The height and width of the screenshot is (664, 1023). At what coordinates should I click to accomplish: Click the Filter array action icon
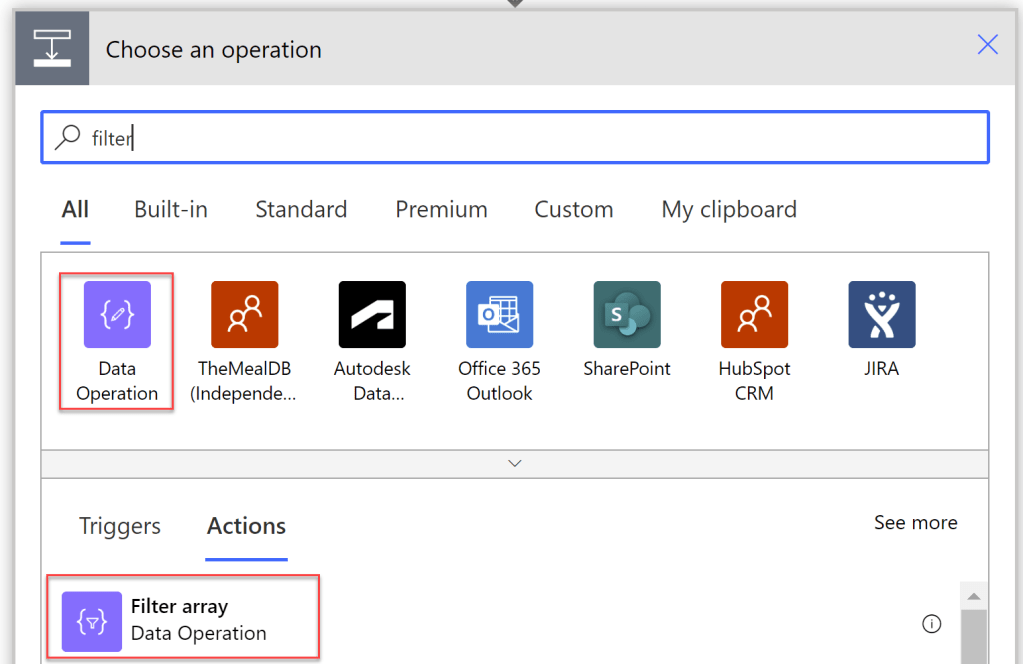click(x=92, y=622)
